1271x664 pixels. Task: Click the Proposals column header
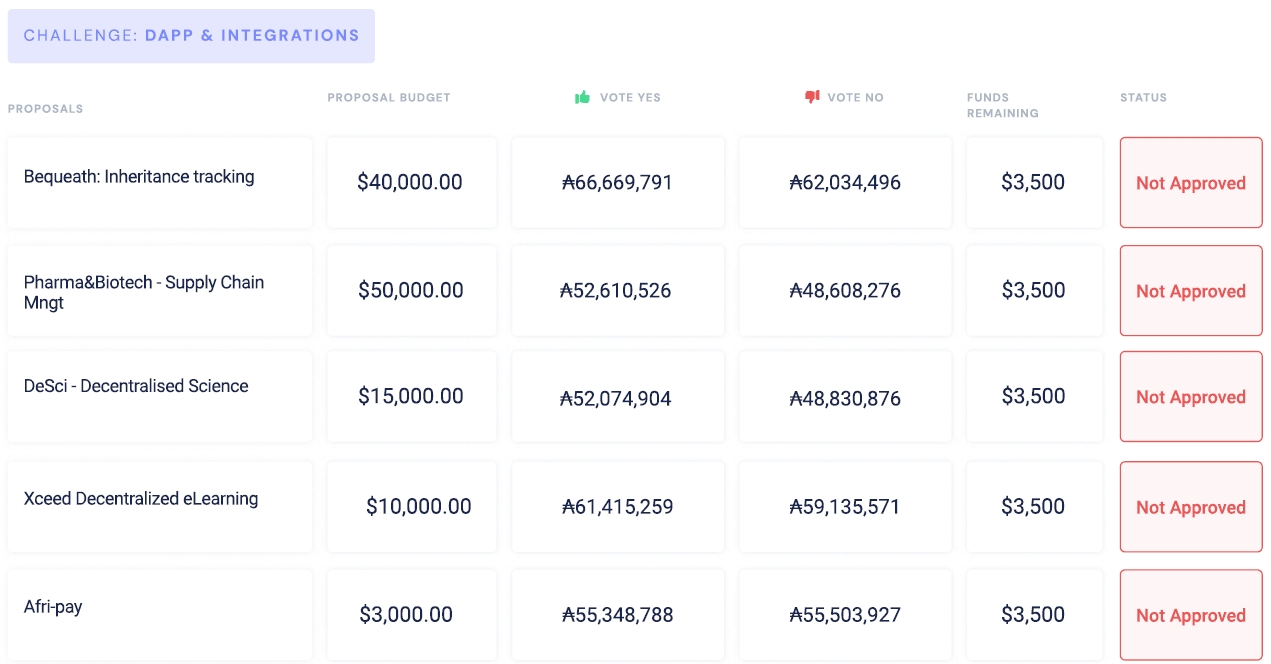[x=45, y=109]
